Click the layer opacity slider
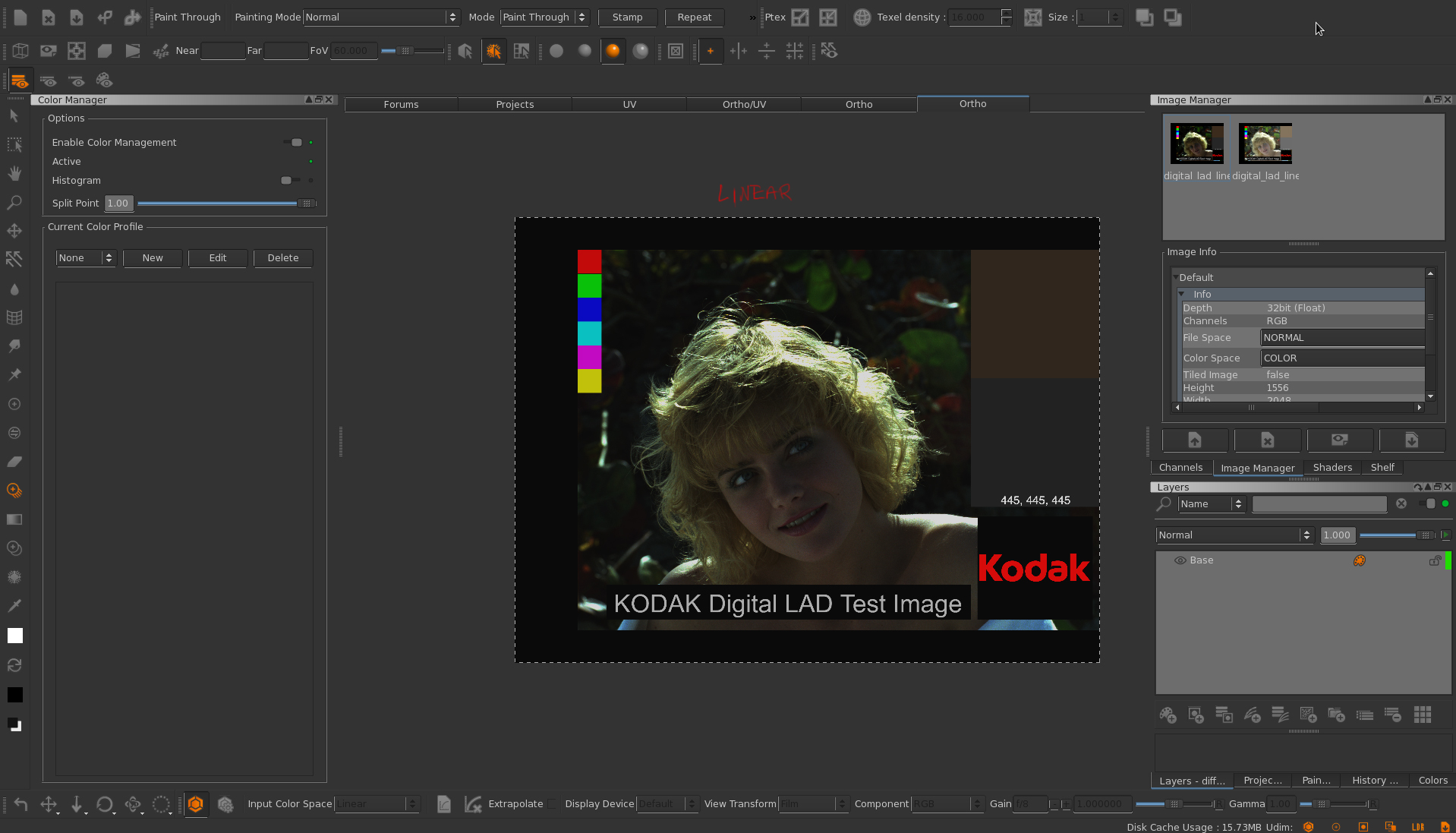 (1398, 535)
